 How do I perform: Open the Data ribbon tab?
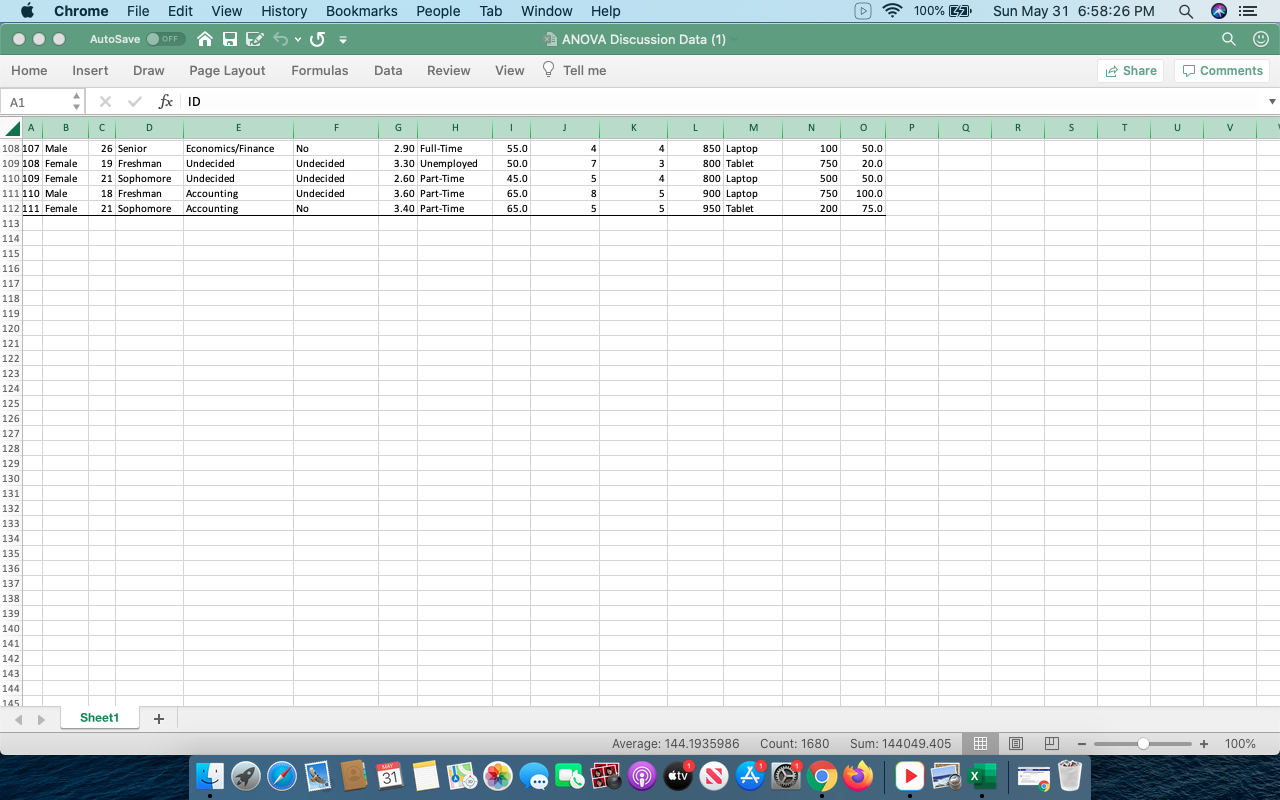[x=388, y=70]
